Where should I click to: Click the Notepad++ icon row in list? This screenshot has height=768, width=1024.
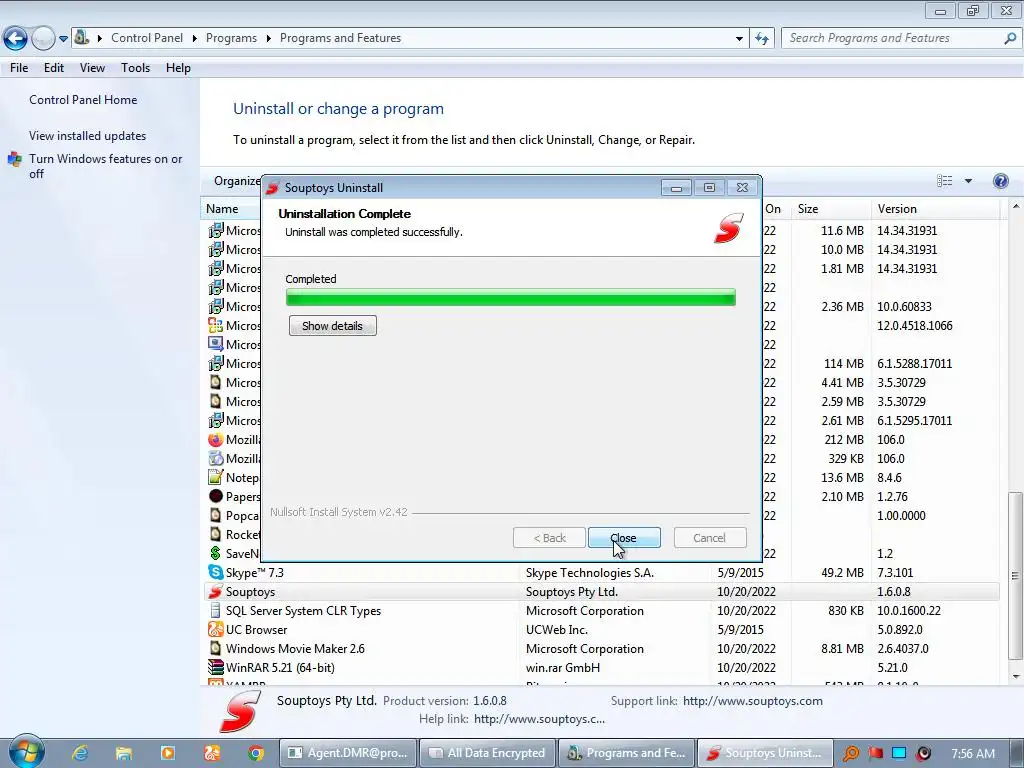point(216,477)
